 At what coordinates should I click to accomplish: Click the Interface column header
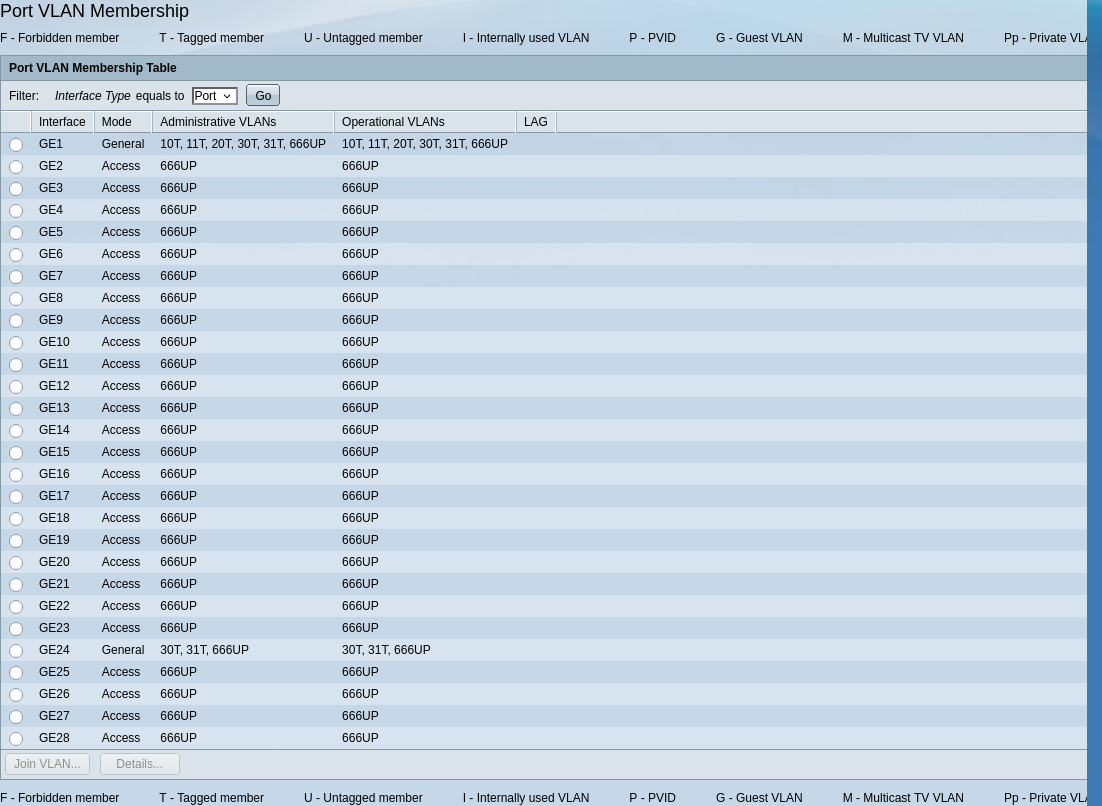[x=62, y=122]
